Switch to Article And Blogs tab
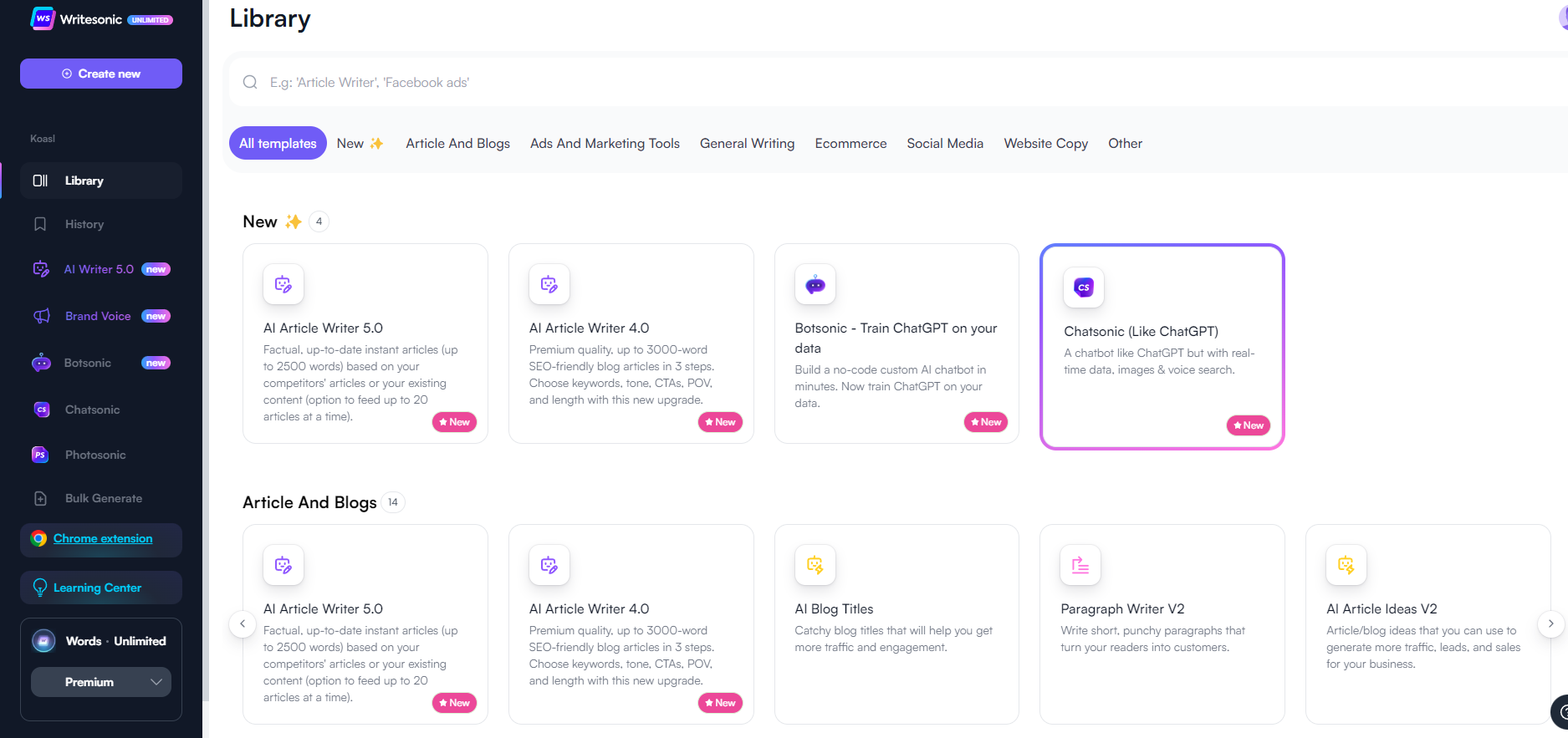The image size is (1568, 738). click(457, 144)
